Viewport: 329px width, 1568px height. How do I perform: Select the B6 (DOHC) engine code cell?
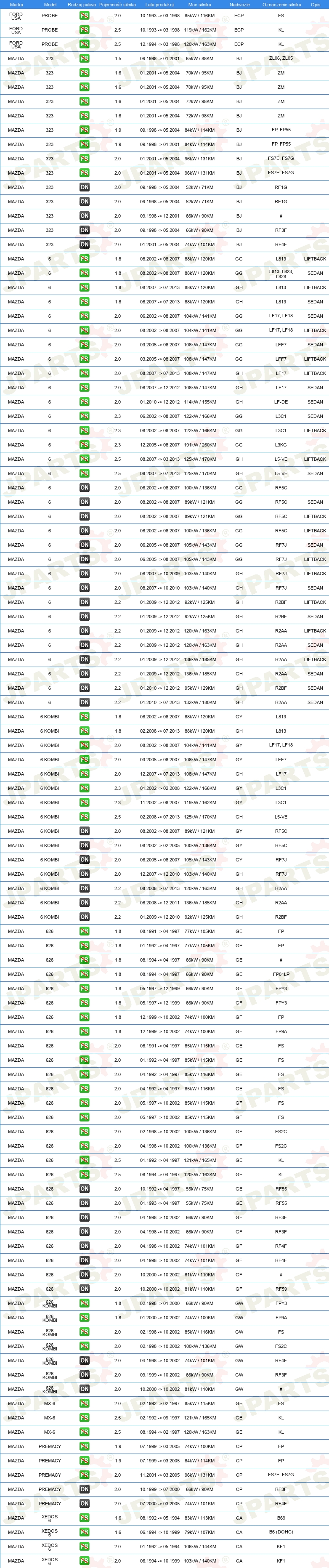(x=281, y=1532)
